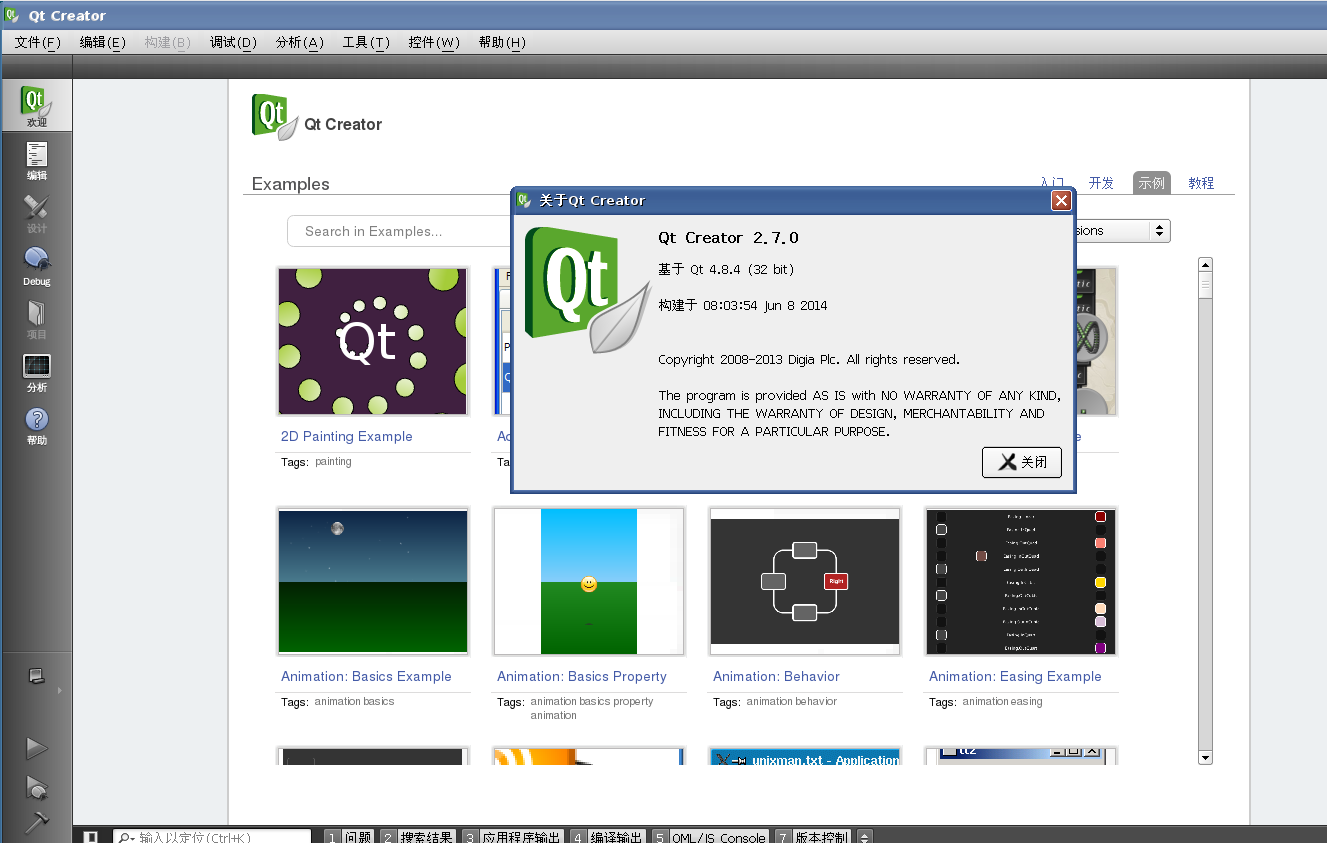This screenshot has width=1327, height=843.
Task: Open the Qt versions combo box
Action: pos(1122,230)
